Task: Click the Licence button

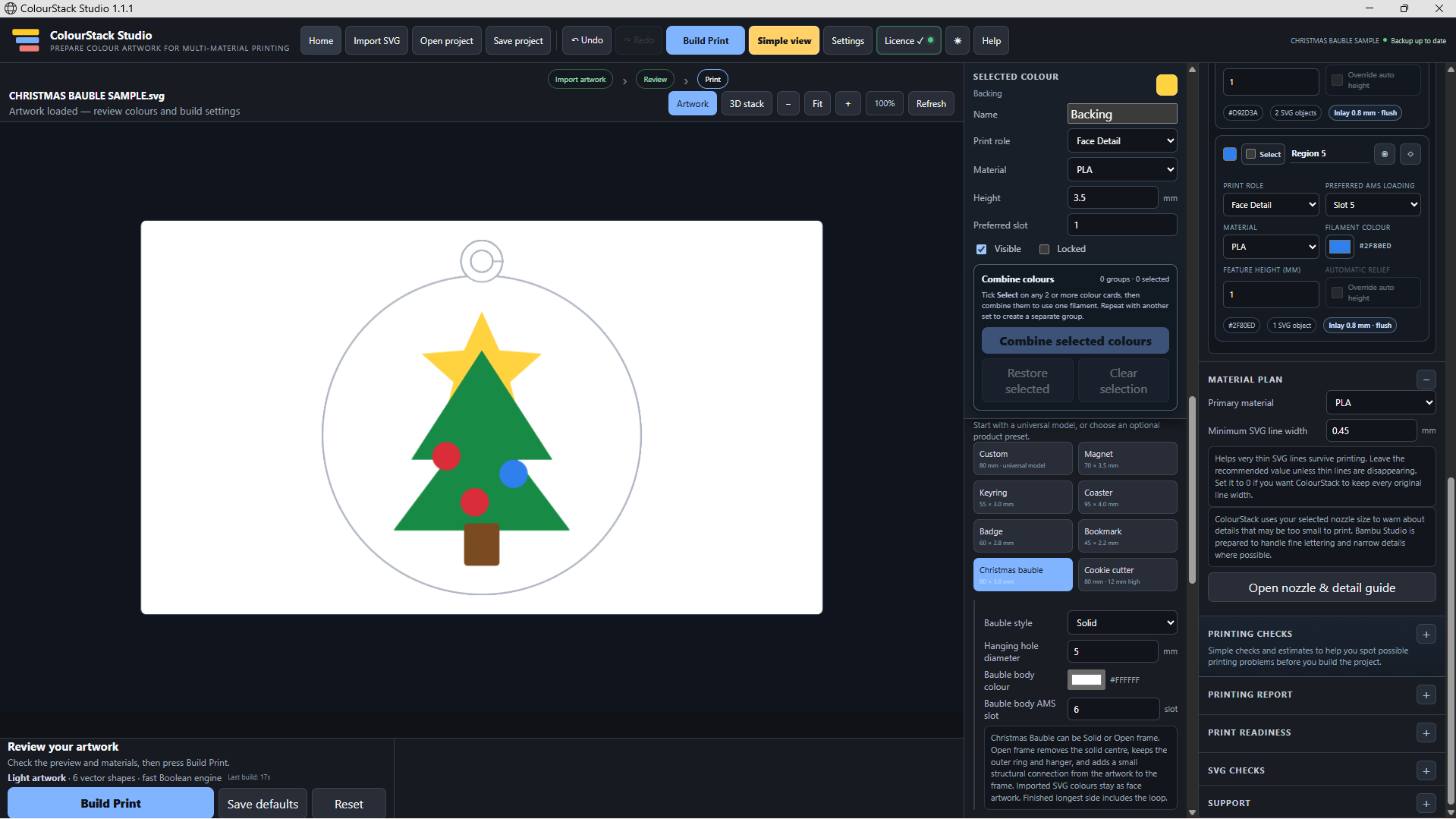Action: point(908,41)
